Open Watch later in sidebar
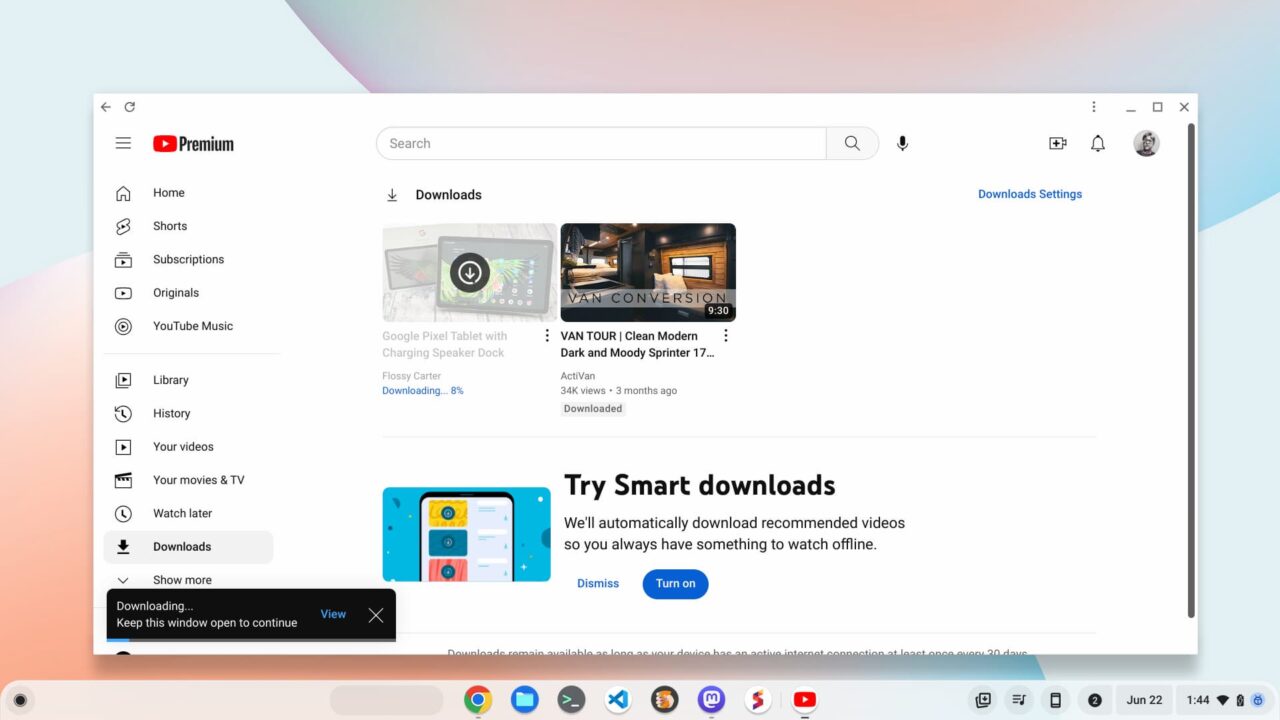This screenshot has width=1280, height=720. pos(188,513)
